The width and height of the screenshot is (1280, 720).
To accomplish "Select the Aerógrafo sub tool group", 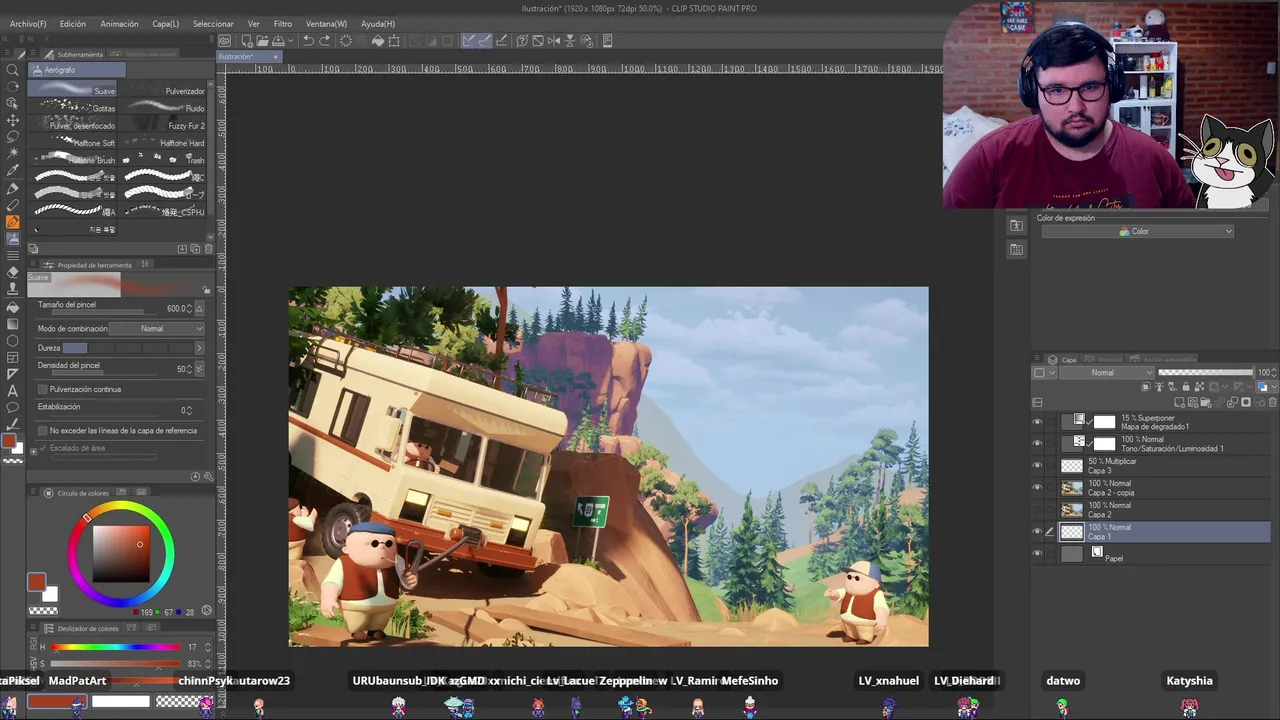I will pyautogui.click(x=76, y=70).
